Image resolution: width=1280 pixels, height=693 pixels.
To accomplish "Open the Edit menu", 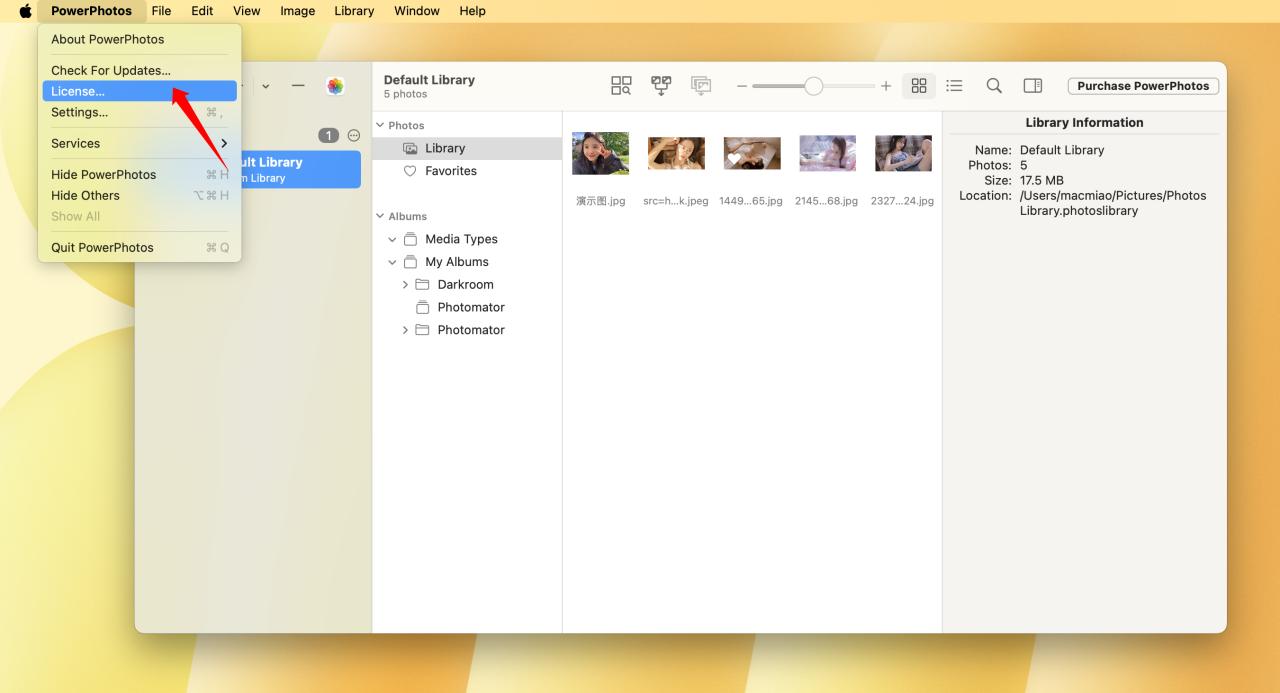I will (x=202, y=11).
